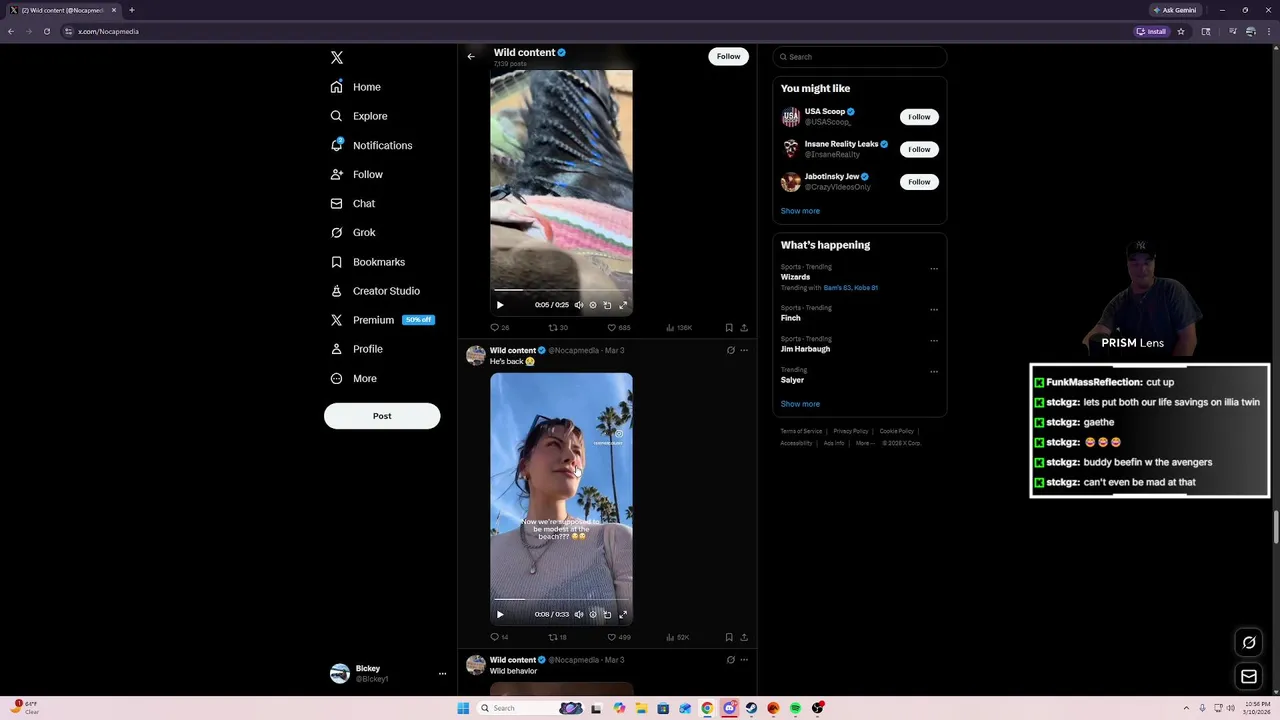Open Grok in the sidebar
This screenshot has height=720, width=1280.
coord(352,232)
